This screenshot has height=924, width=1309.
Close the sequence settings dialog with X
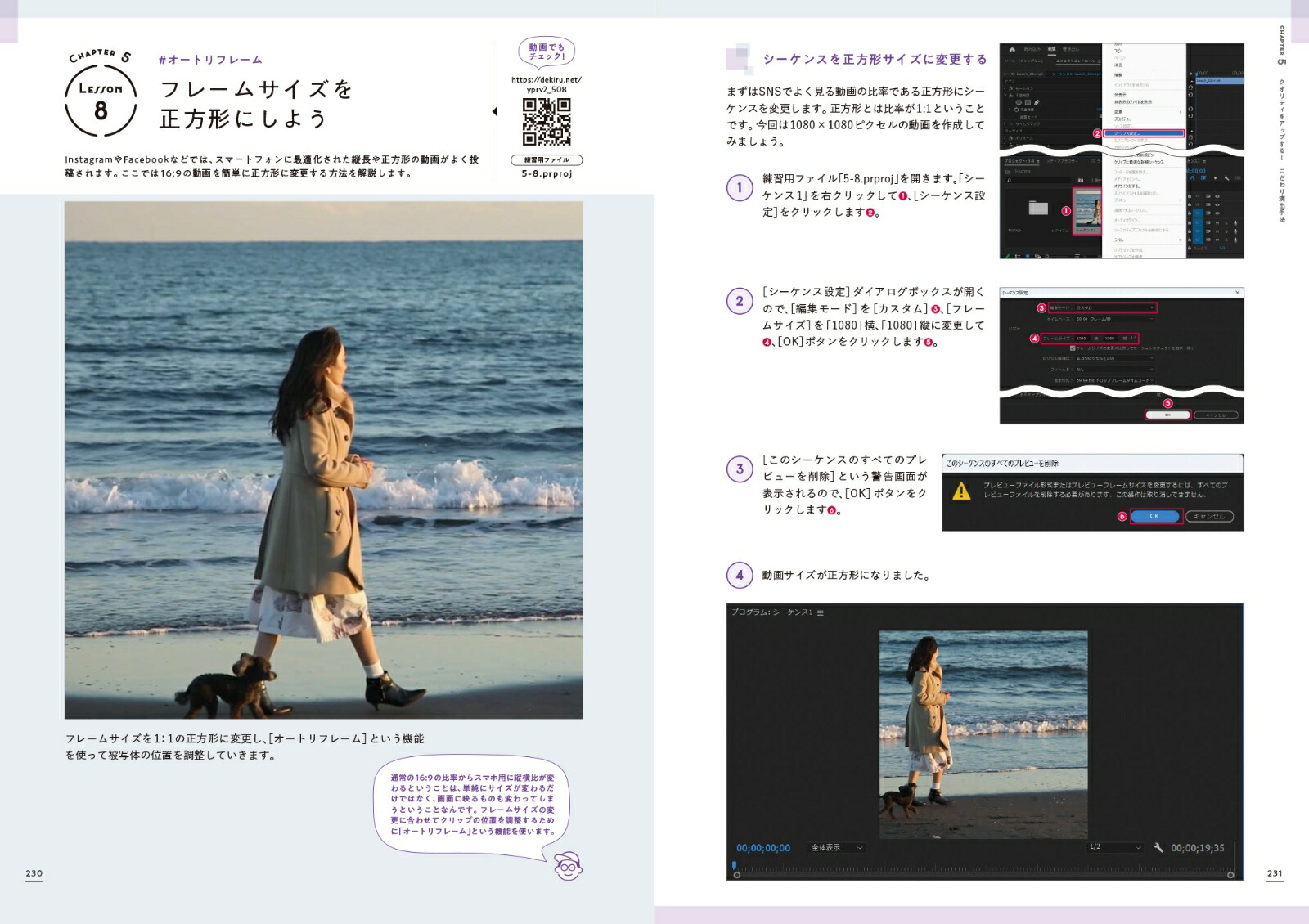(x=1237, y=292)
